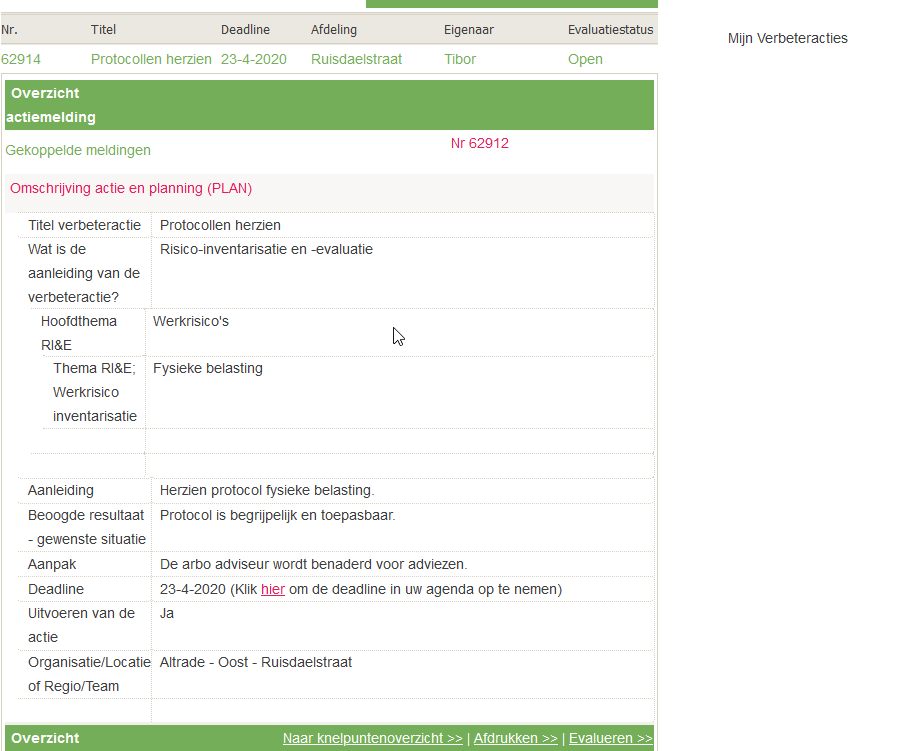Click the 'Evaluatiestatus' column header

click(610, 30)
